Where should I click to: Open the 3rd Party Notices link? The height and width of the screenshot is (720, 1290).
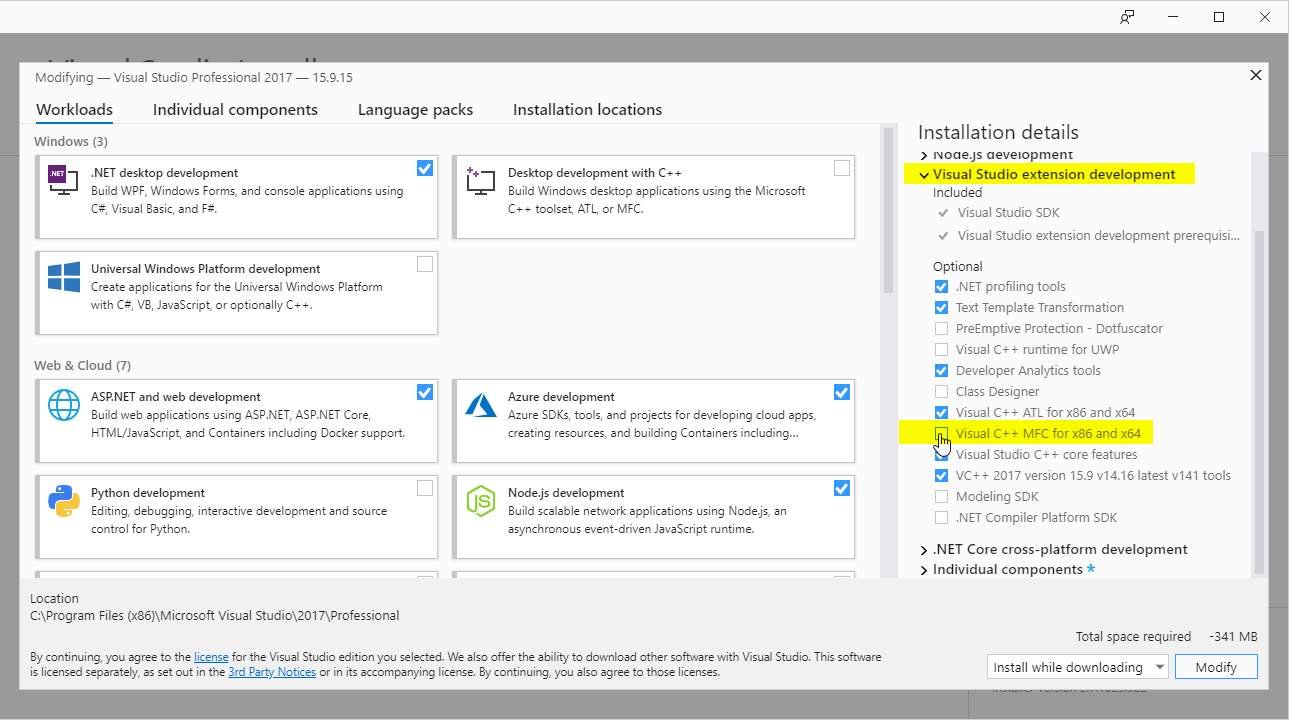coord(272,672)
